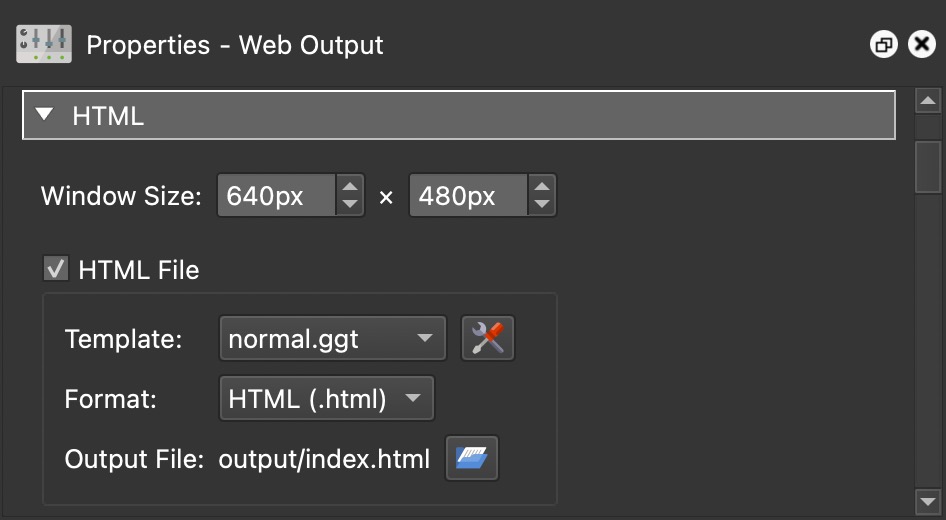Click the HTML section header bar
Image resolution: width=946 pixels, height=520 pixels.
click(x=458, y=115)
